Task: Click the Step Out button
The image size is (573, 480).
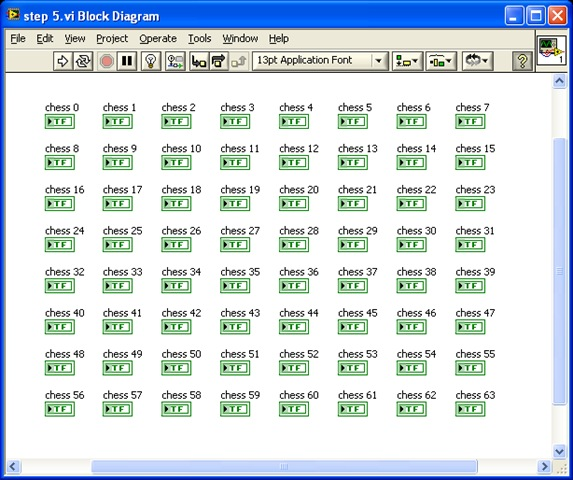Action: coord(239,61)
